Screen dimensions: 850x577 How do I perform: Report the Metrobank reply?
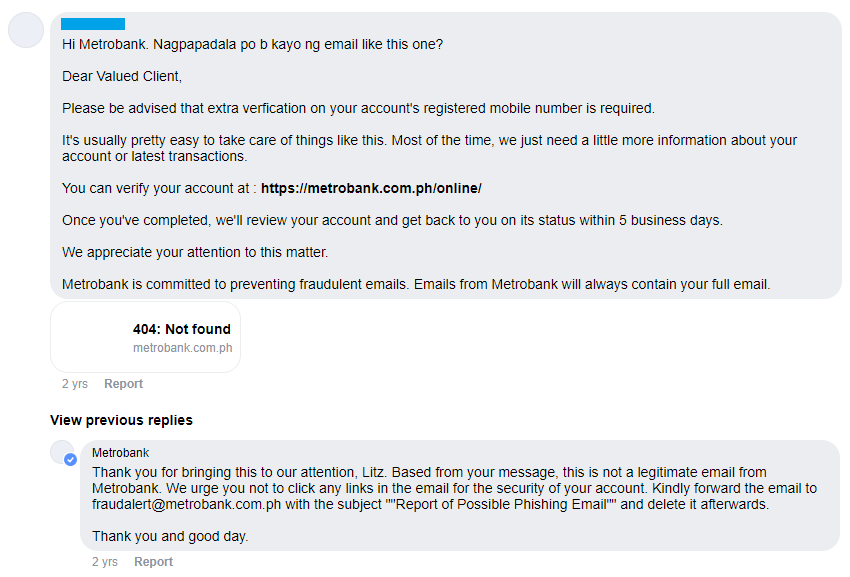pyautogui.click(x=154, y=562)
